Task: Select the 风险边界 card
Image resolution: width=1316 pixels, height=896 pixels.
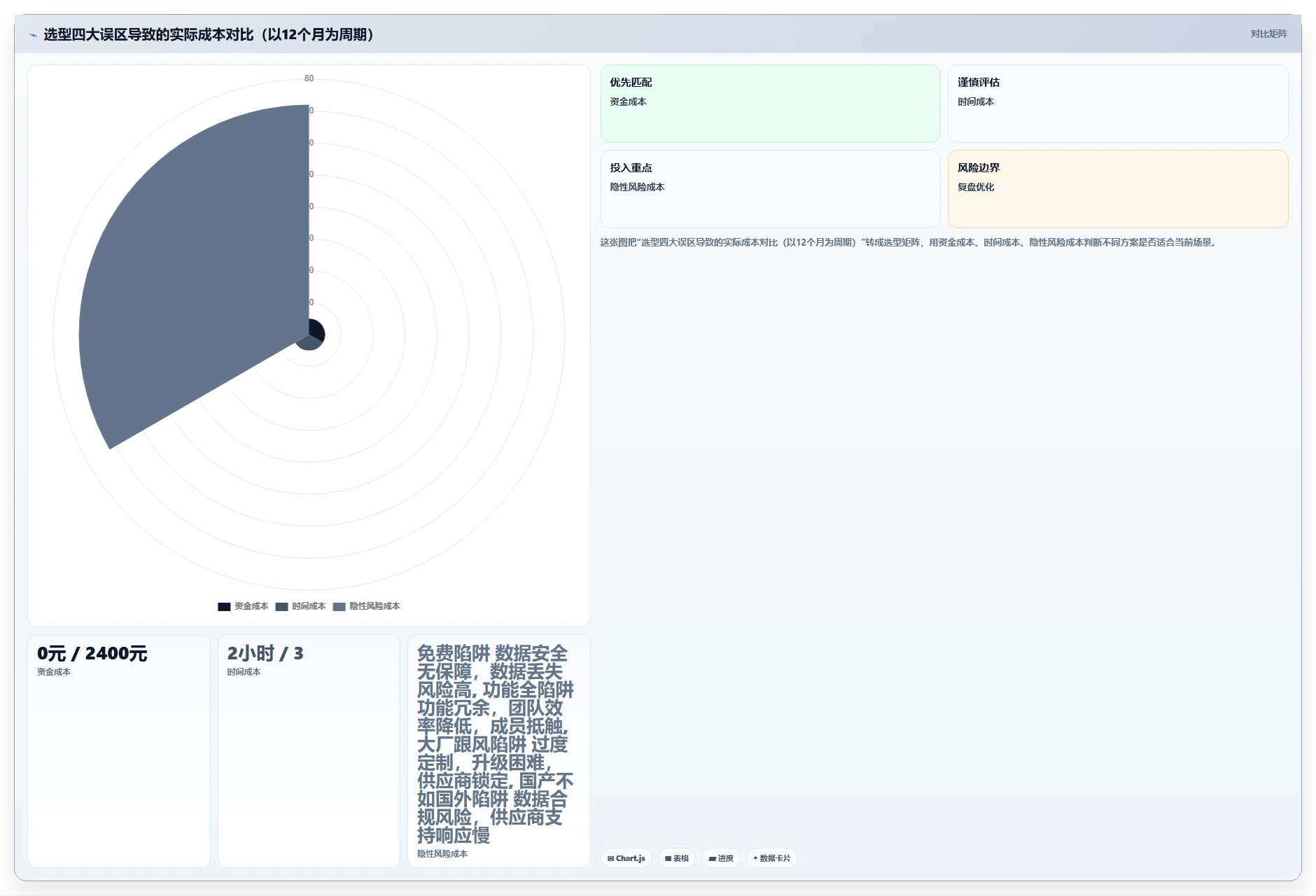Action: tap(1118, 189)
